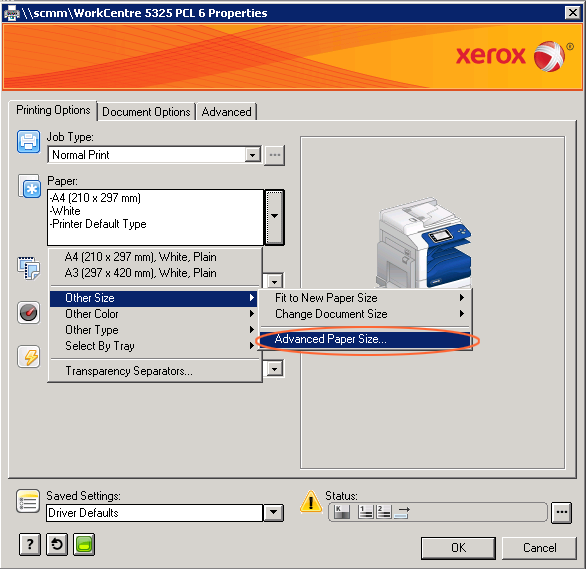The image size is (586, 569).
Task: Click the Normal Print field
Action: pyautogui.click(x=146, y=155)
